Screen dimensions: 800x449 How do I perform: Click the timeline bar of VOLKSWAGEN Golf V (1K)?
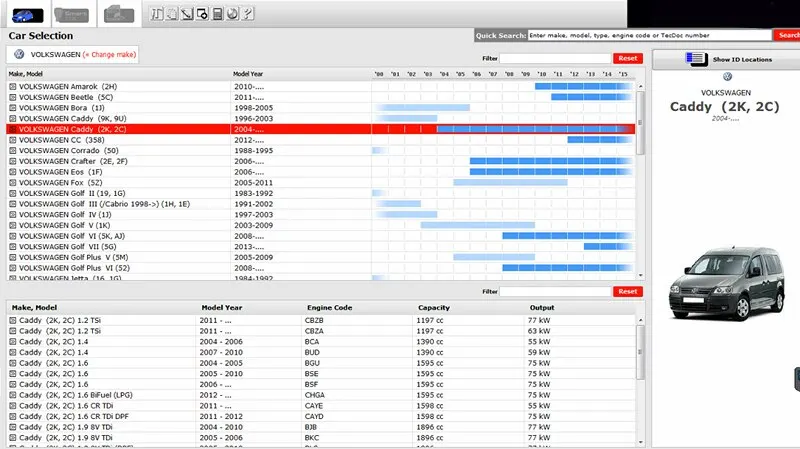point(478,225)
